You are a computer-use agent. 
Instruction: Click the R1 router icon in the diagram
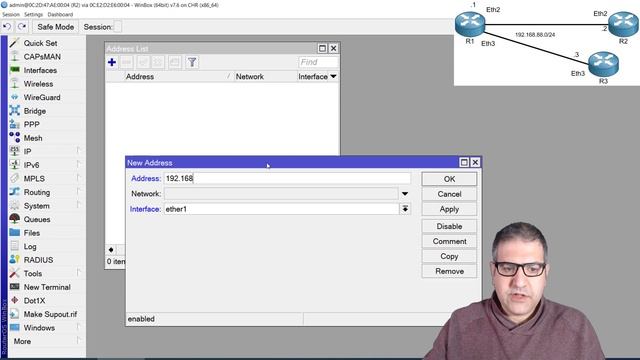470,24
